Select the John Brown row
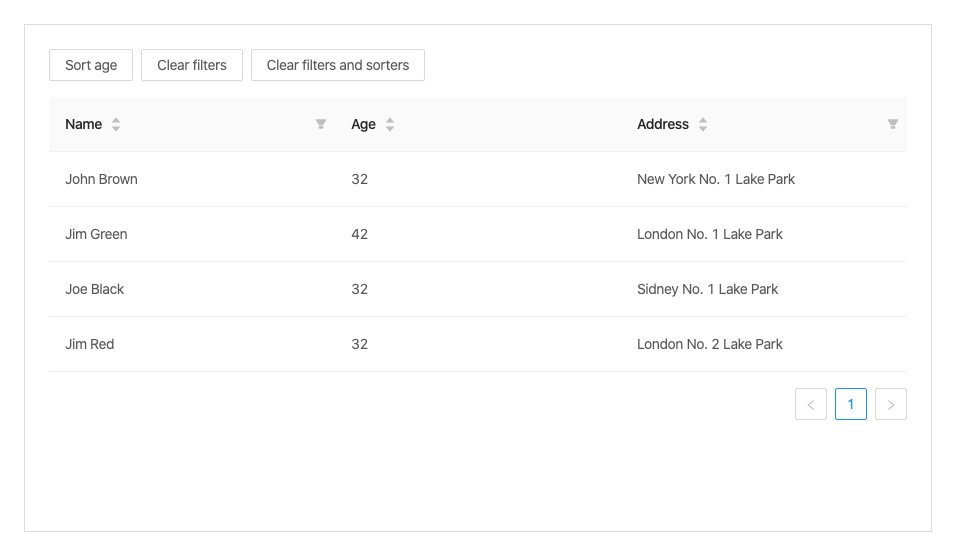The width and height of the screenshot is (956, 556). coord(101,180)
